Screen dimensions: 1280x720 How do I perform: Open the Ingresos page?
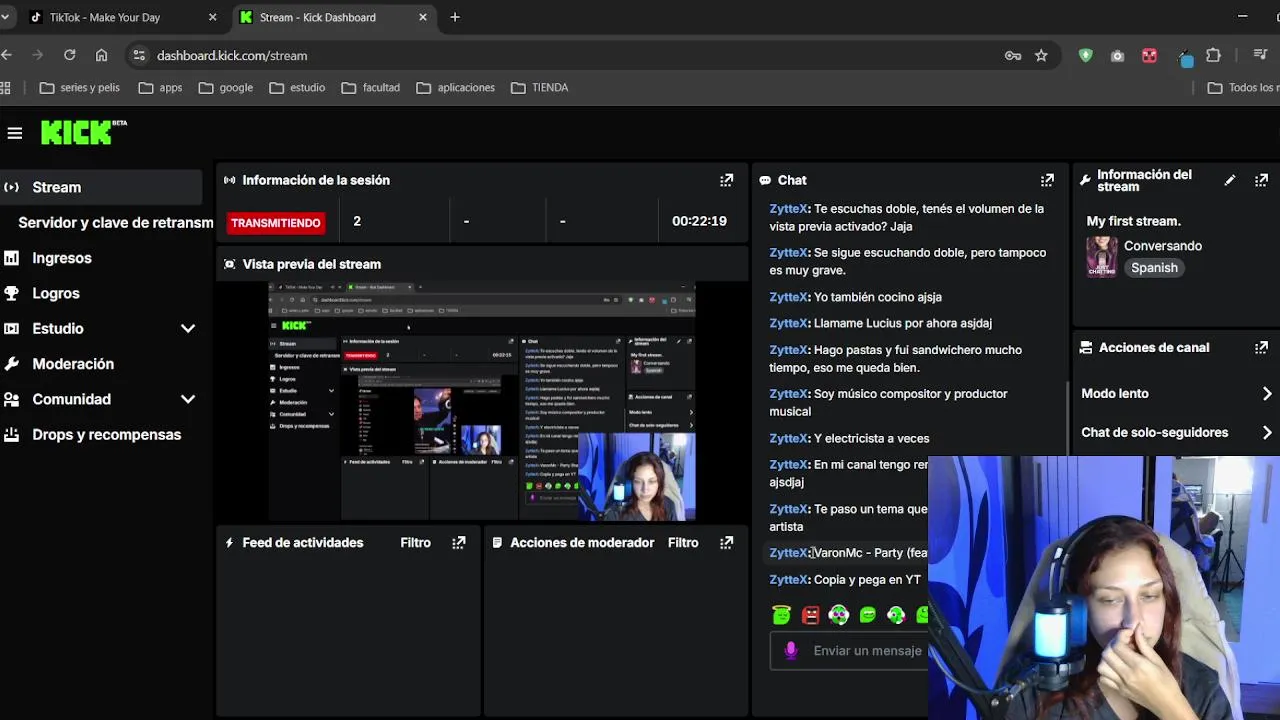(62, 258)
